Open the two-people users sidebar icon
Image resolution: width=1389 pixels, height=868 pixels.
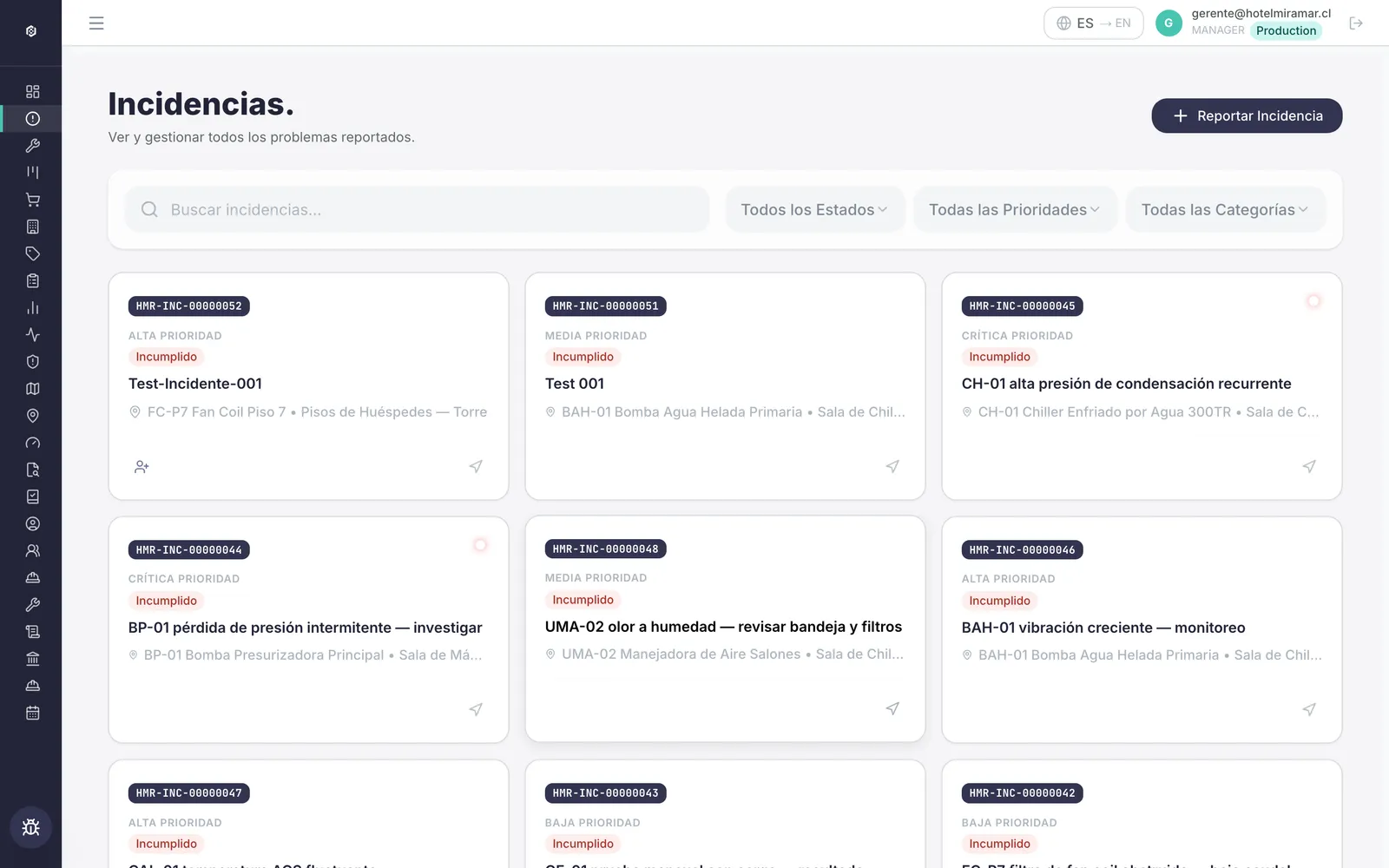tap(32, 550)
